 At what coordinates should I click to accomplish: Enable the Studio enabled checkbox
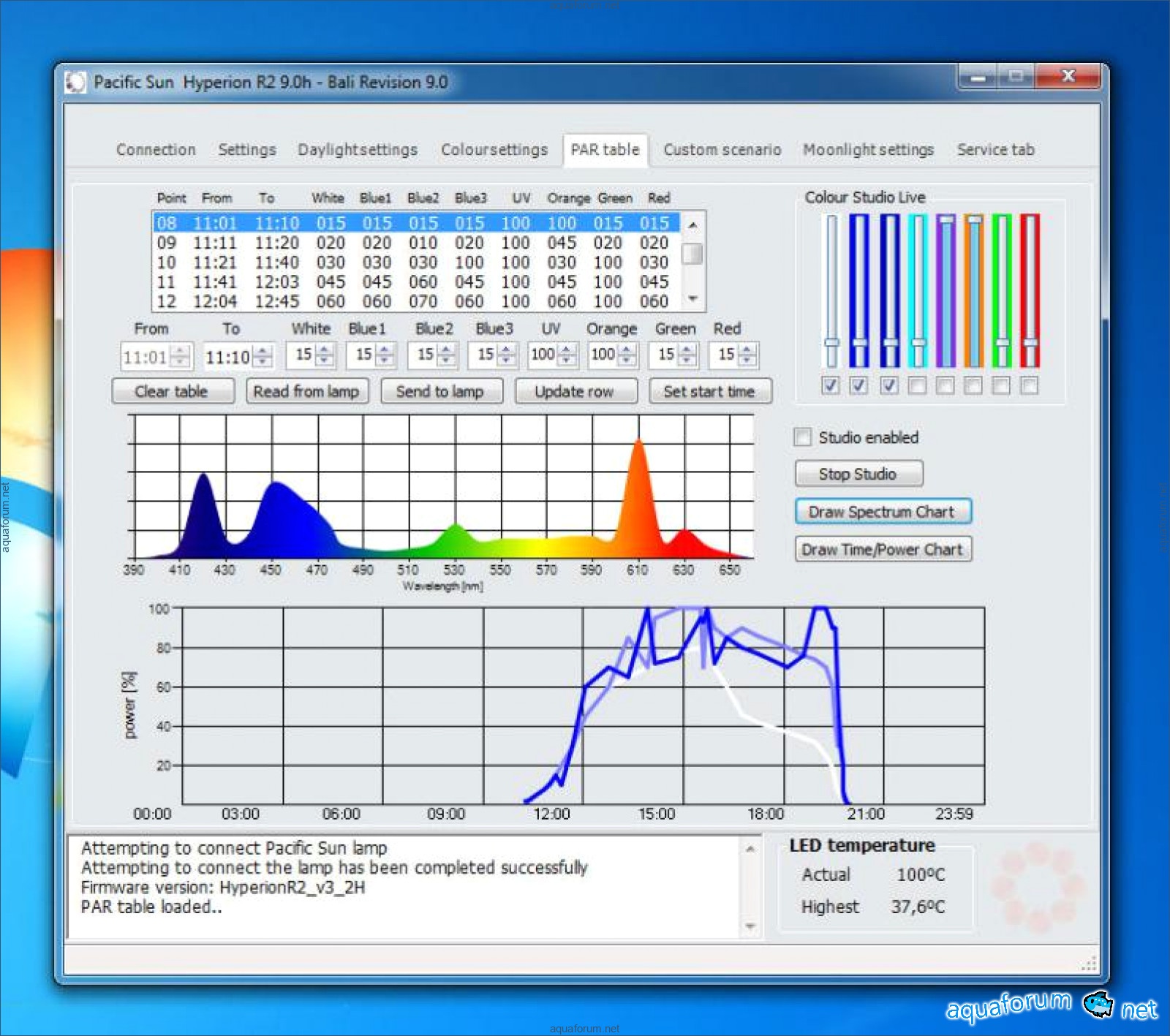click(x=803, y=437)
